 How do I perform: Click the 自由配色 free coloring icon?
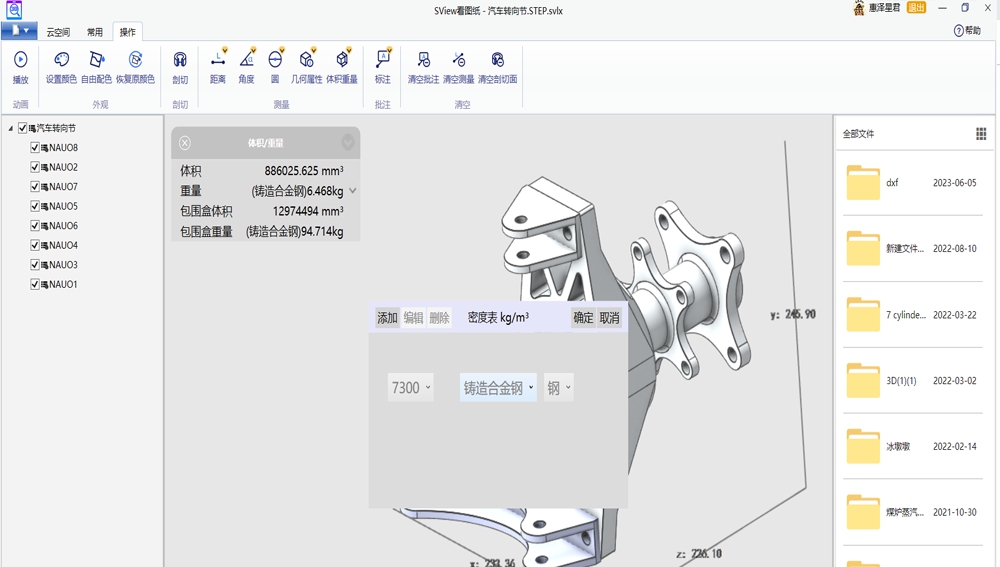[96, 61]
